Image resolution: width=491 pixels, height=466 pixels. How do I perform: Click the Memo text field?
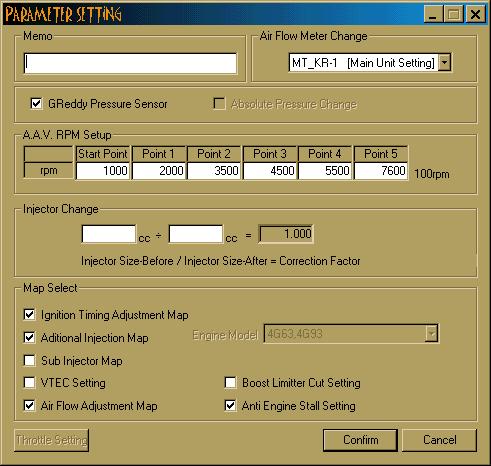[130, 63]
